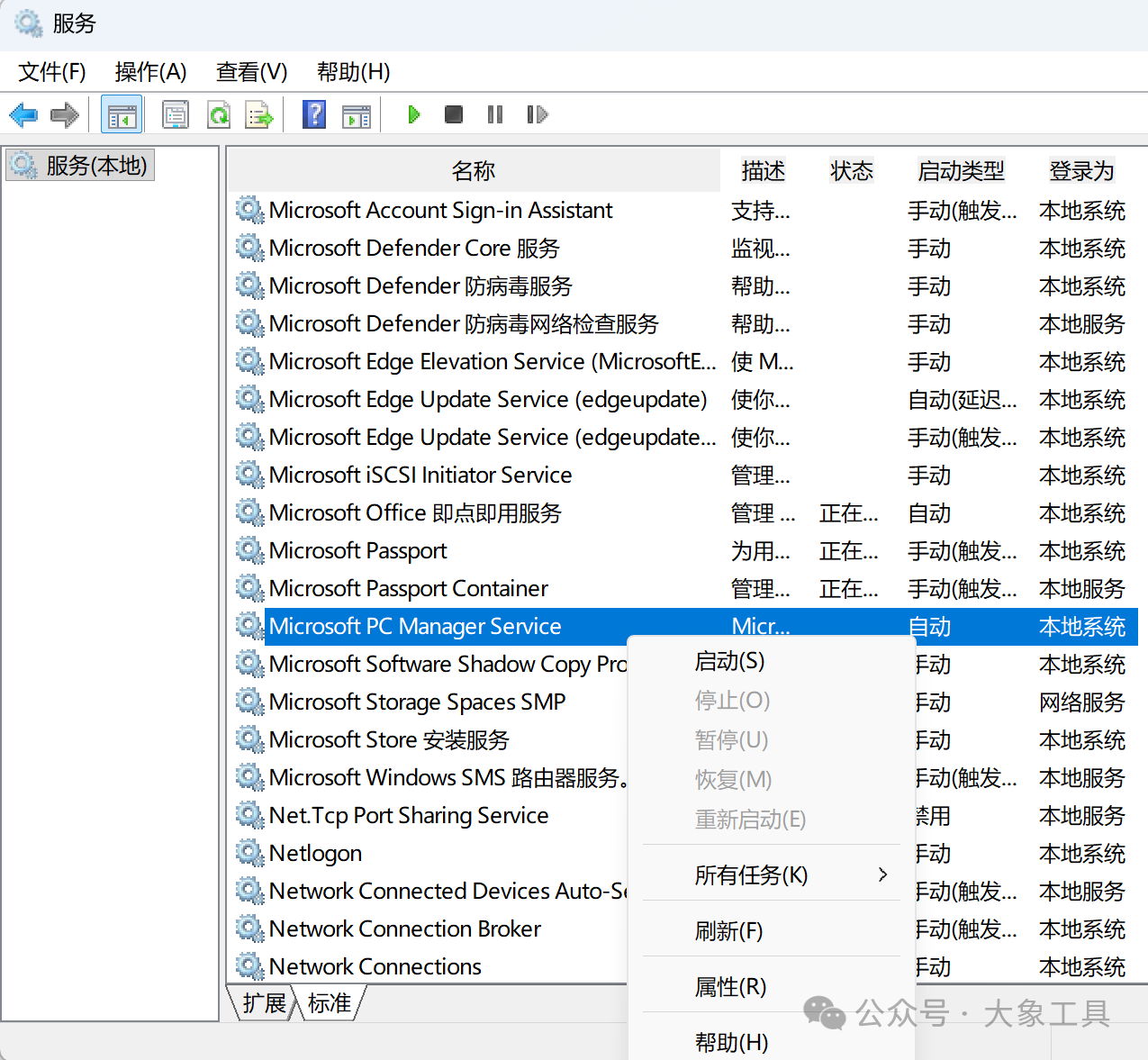Click the Refresh toolbar icon
Screen dimensions: 1148x1060
click(x=219, y=114)
